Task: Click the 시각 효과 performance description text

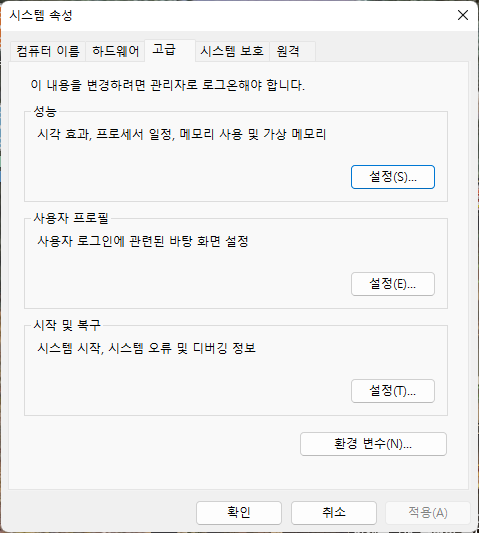Action: coord(182,134)
